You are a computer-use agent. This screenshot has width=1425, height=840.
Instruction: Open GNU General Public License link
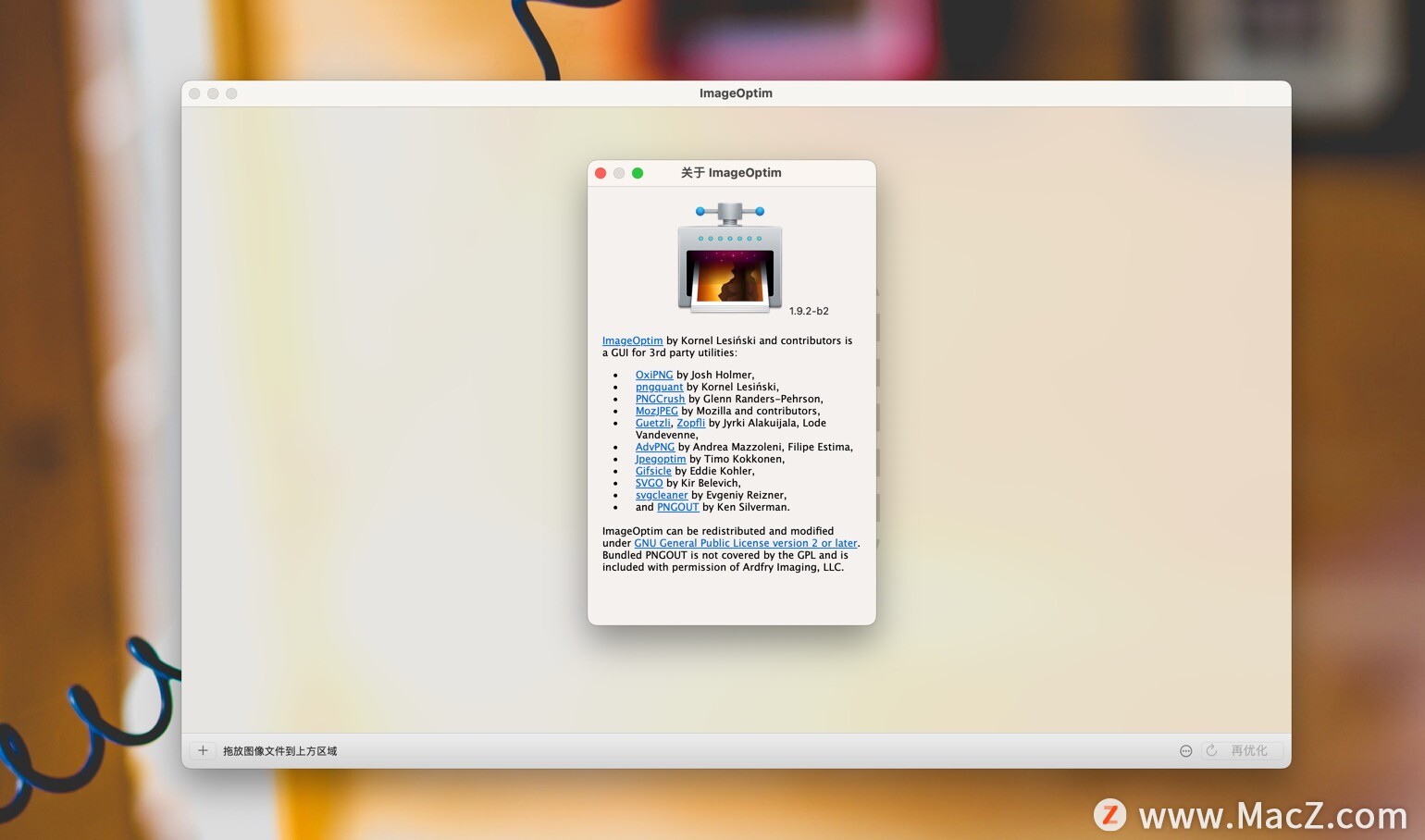tap(746, 543)
